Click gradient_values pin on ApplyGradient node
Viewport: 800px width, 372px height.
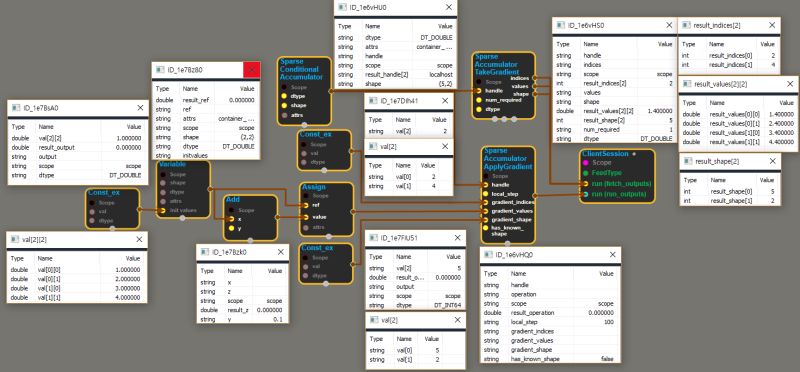tap(486, 211)
